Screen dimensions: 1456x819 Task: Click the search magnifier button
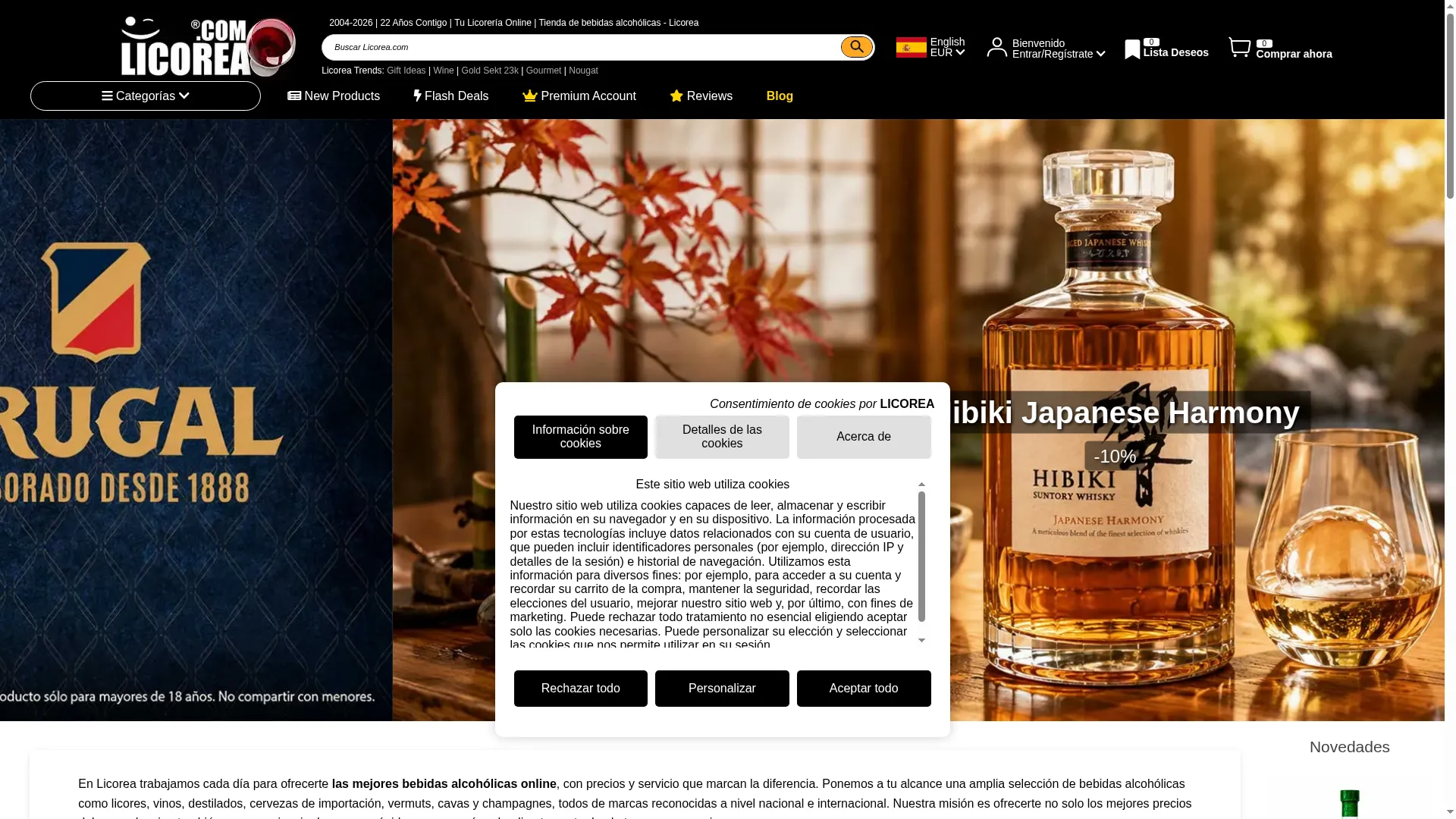(856, 47)
